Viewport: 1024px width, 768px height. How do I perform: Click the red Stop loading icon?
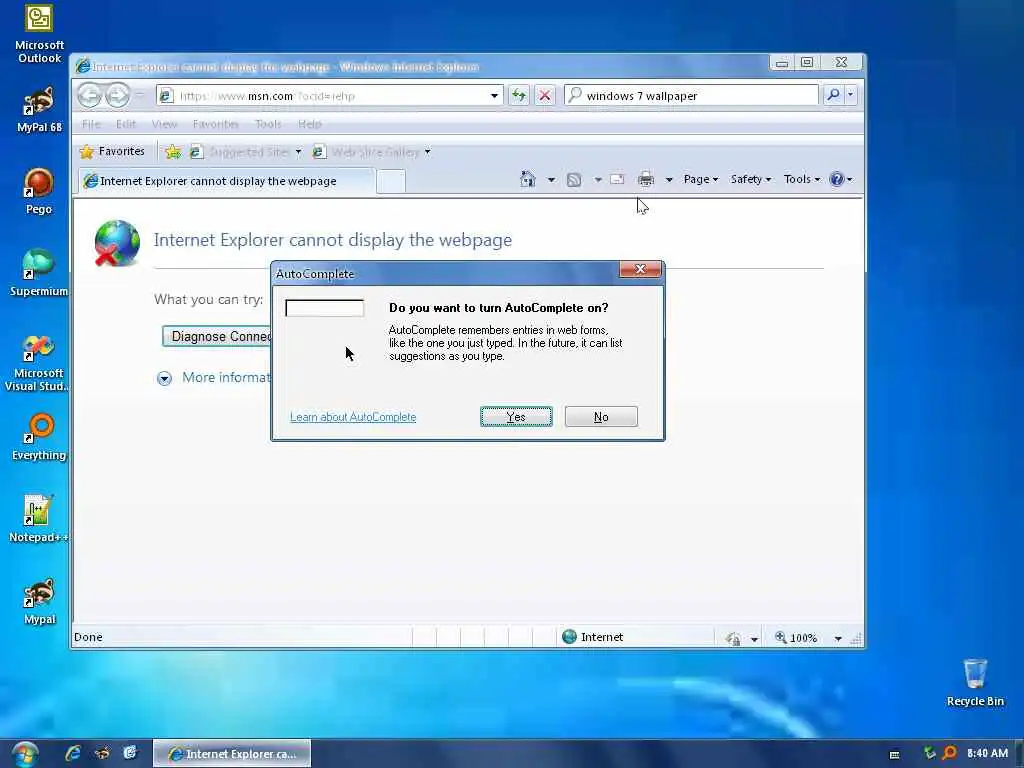544,95
